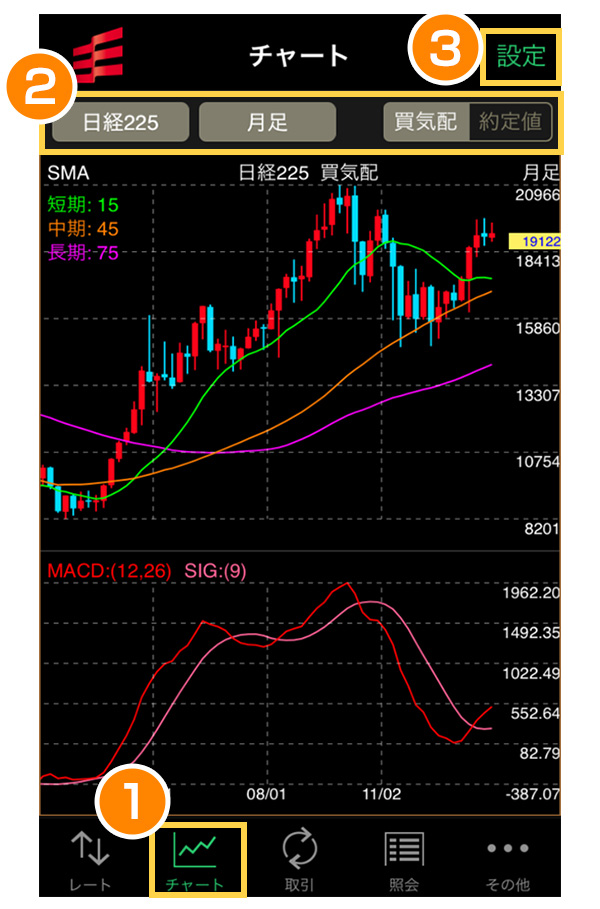Tap the 11/02 date axis label
The image size is (600, 909).
coord(381,794)
